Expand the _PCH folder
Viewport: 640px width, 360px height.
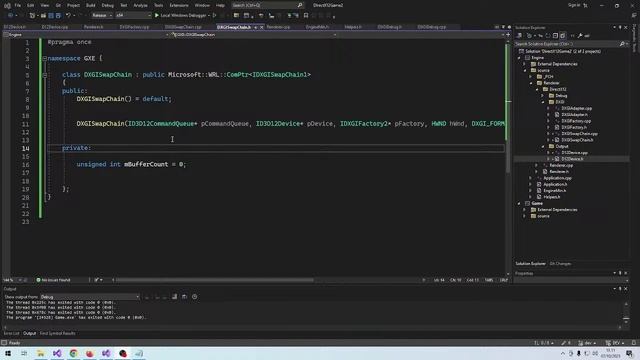point(531,77)
